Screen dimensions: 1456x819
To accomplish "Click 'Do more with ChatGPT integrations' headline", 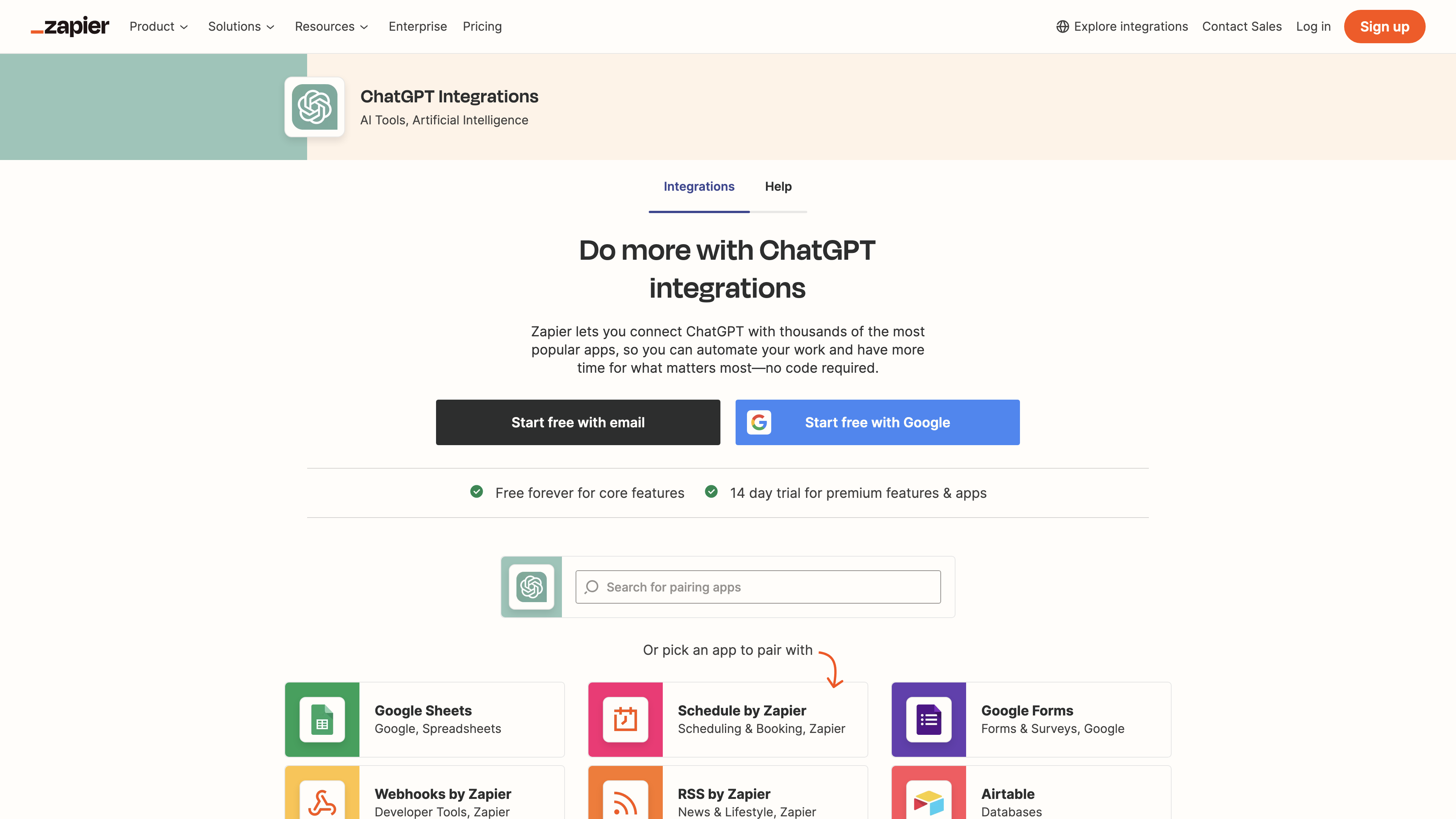I will coord(728,269).
